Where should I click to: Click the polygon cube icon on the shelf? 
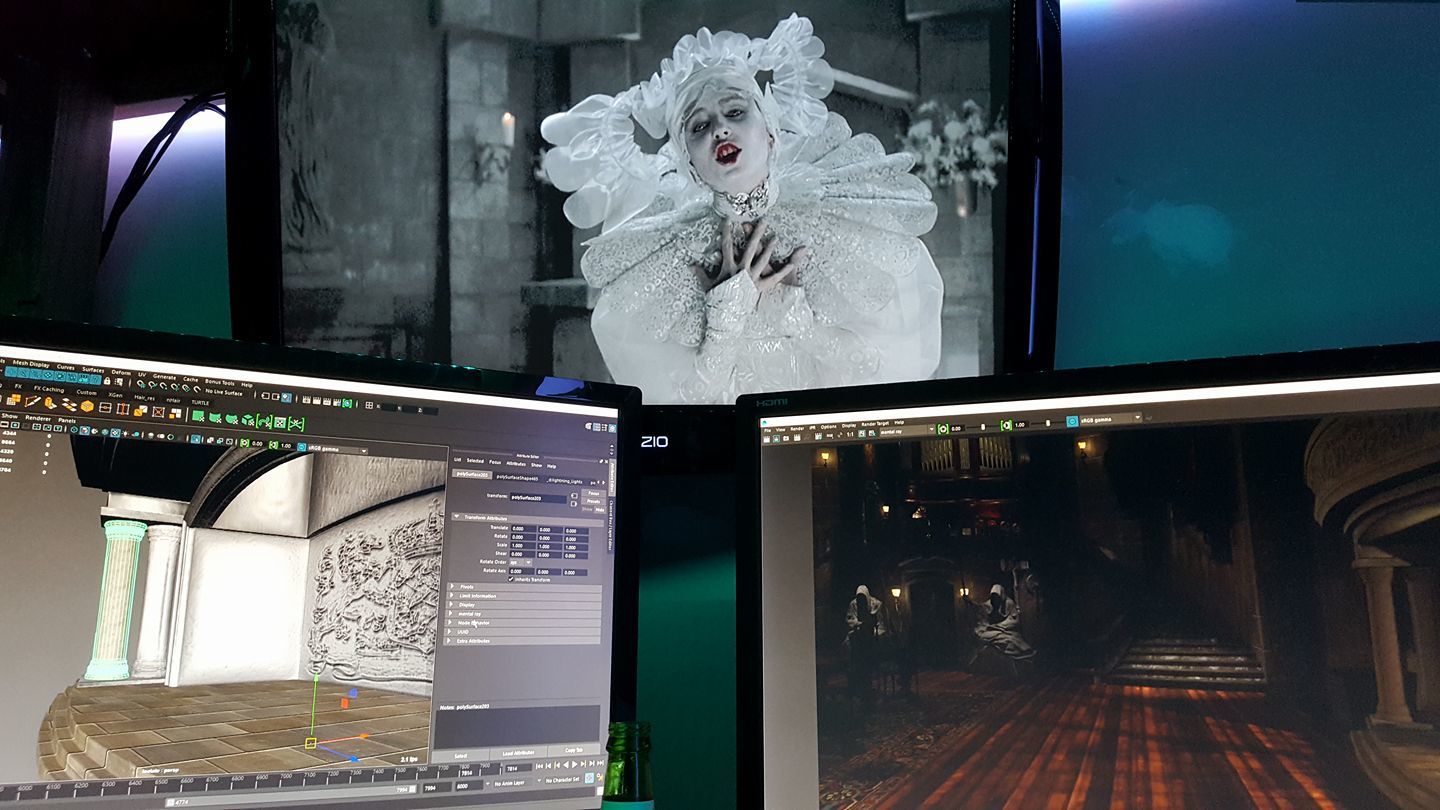pyautogui.click(x=87, y=406)
